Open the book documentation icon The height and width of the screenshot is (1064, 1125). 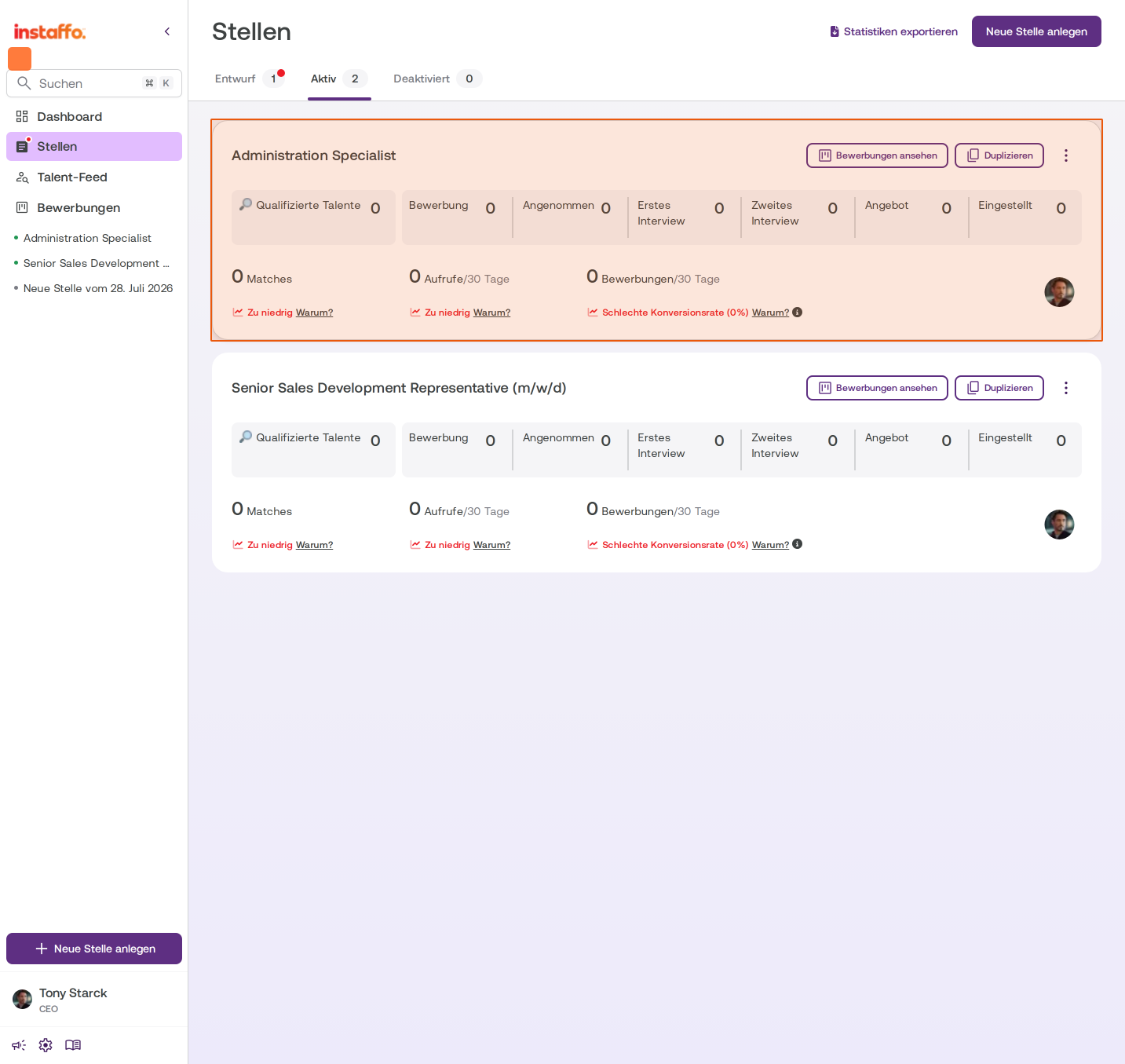[x=73, y=1045]
